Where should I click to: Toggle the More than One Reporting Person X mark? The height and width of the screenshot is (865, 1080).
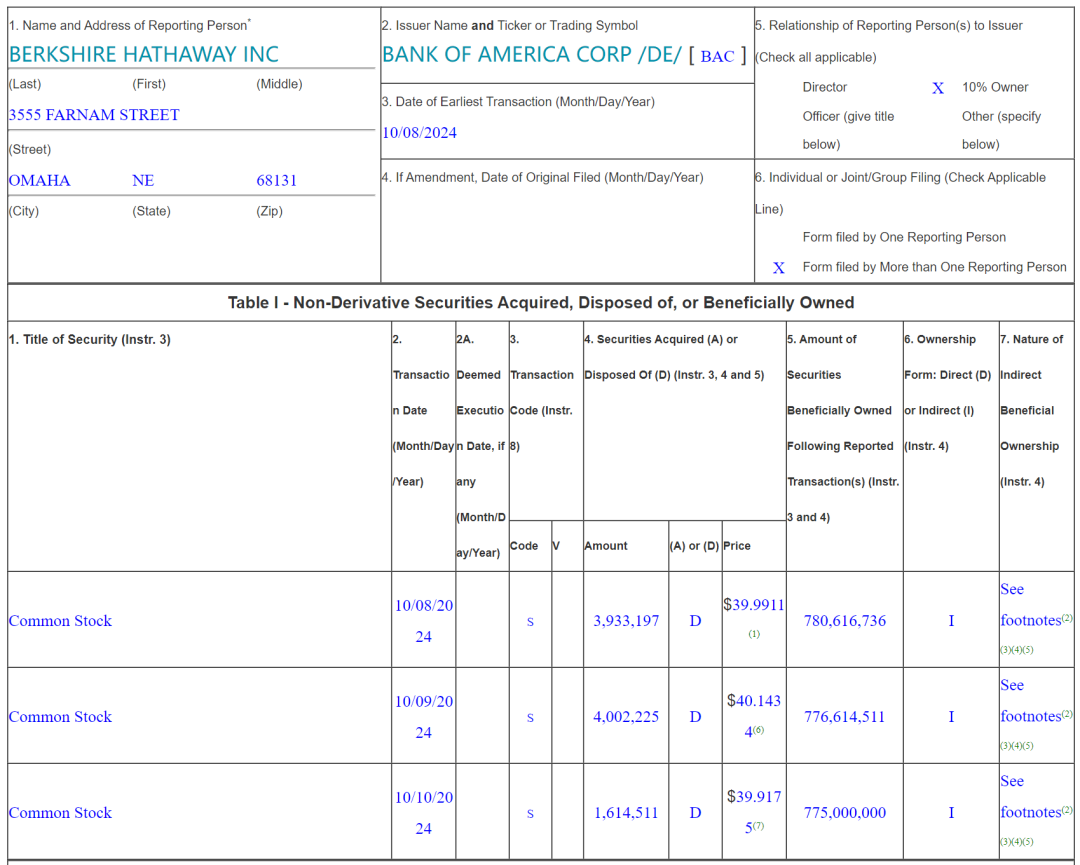click(x=778, y=267)
